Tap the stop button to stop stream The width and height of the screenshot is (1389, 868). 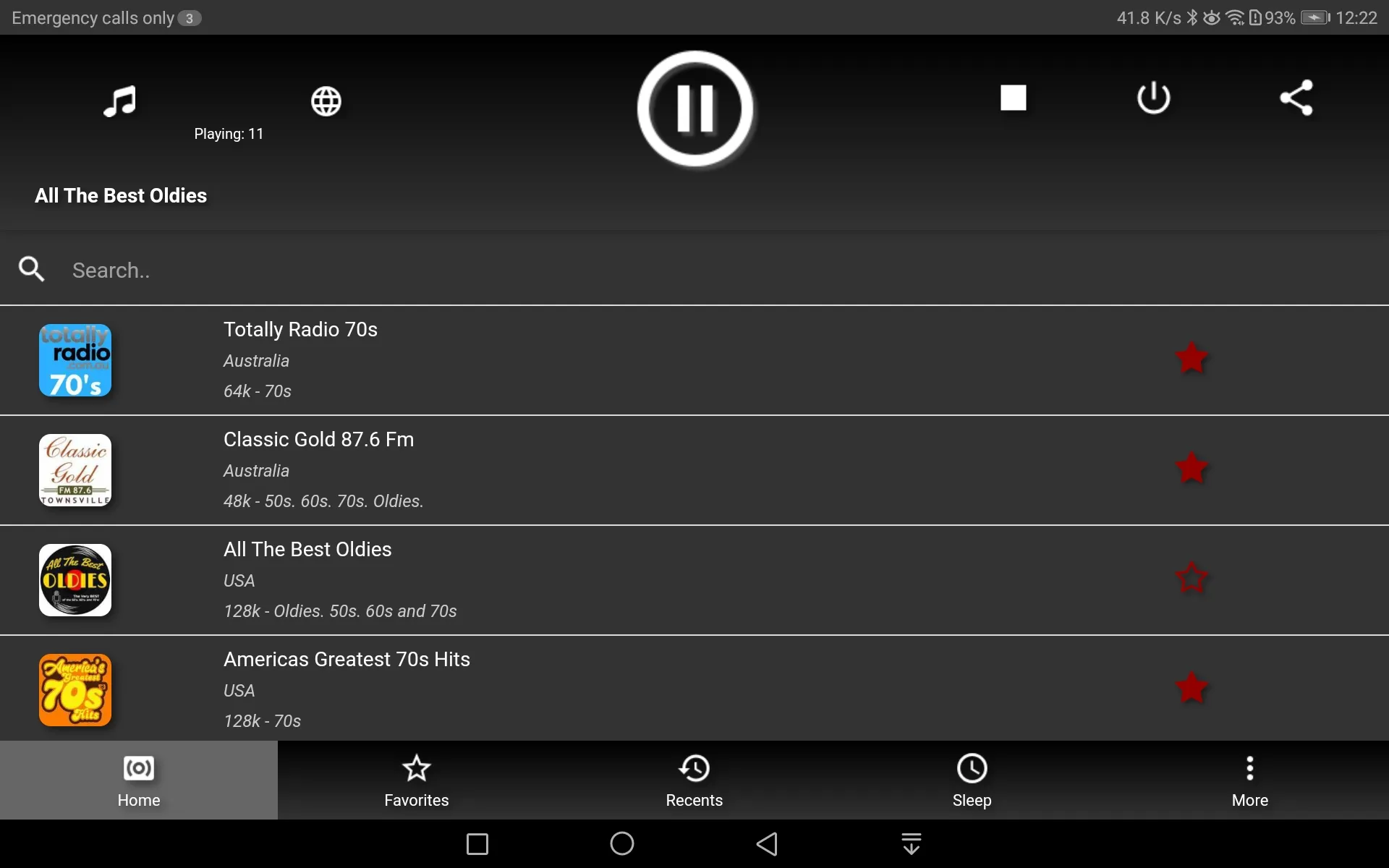1013,97
